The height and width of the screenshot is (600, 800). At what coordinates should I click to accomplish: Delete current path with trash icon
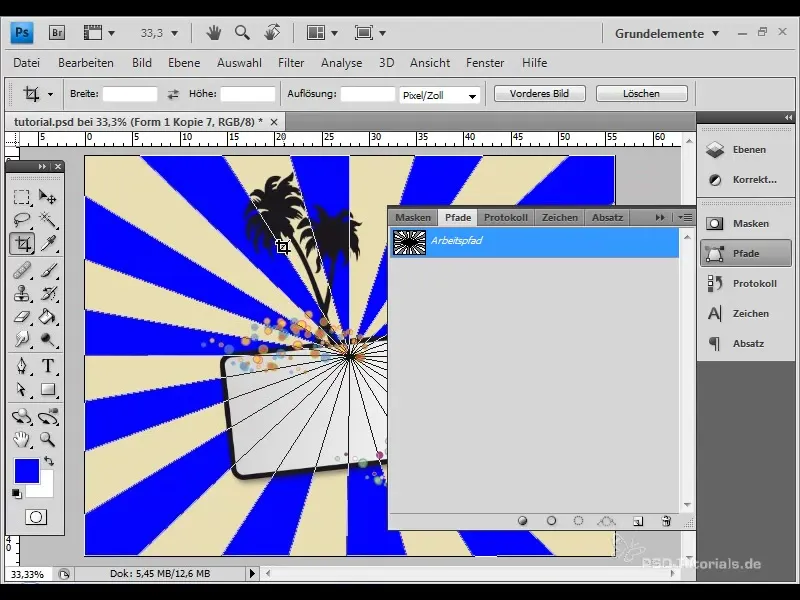click(x=666, y=521)
